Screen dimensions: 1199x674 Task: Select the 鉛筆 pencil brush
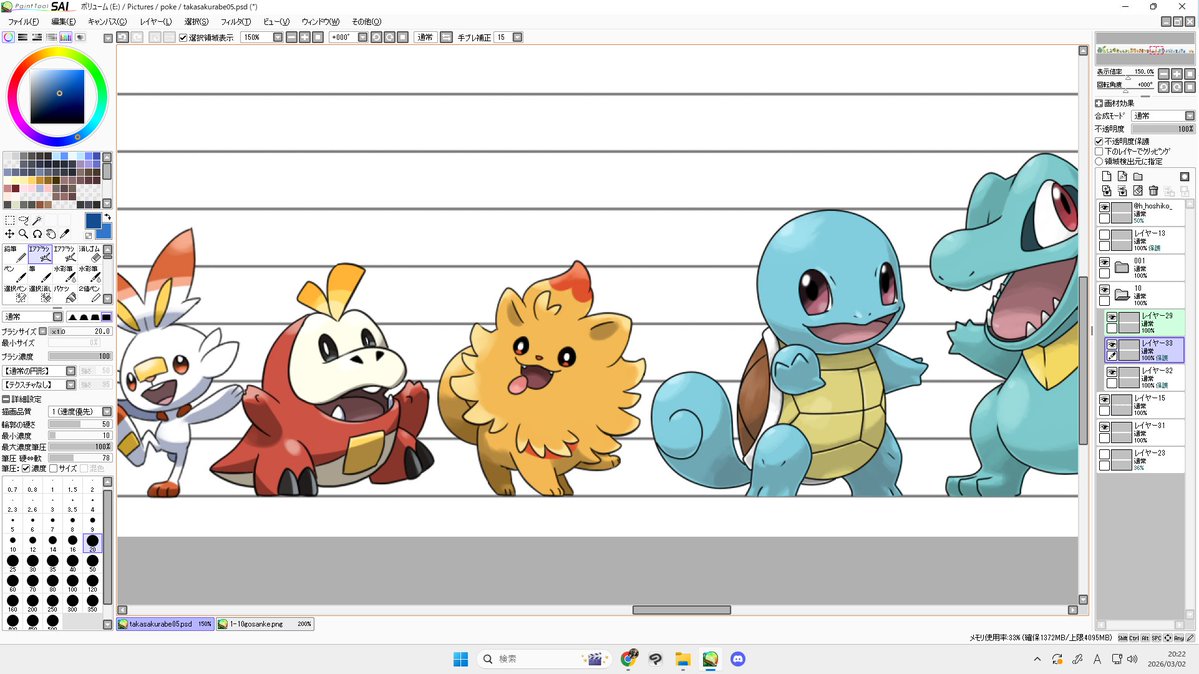15,254
